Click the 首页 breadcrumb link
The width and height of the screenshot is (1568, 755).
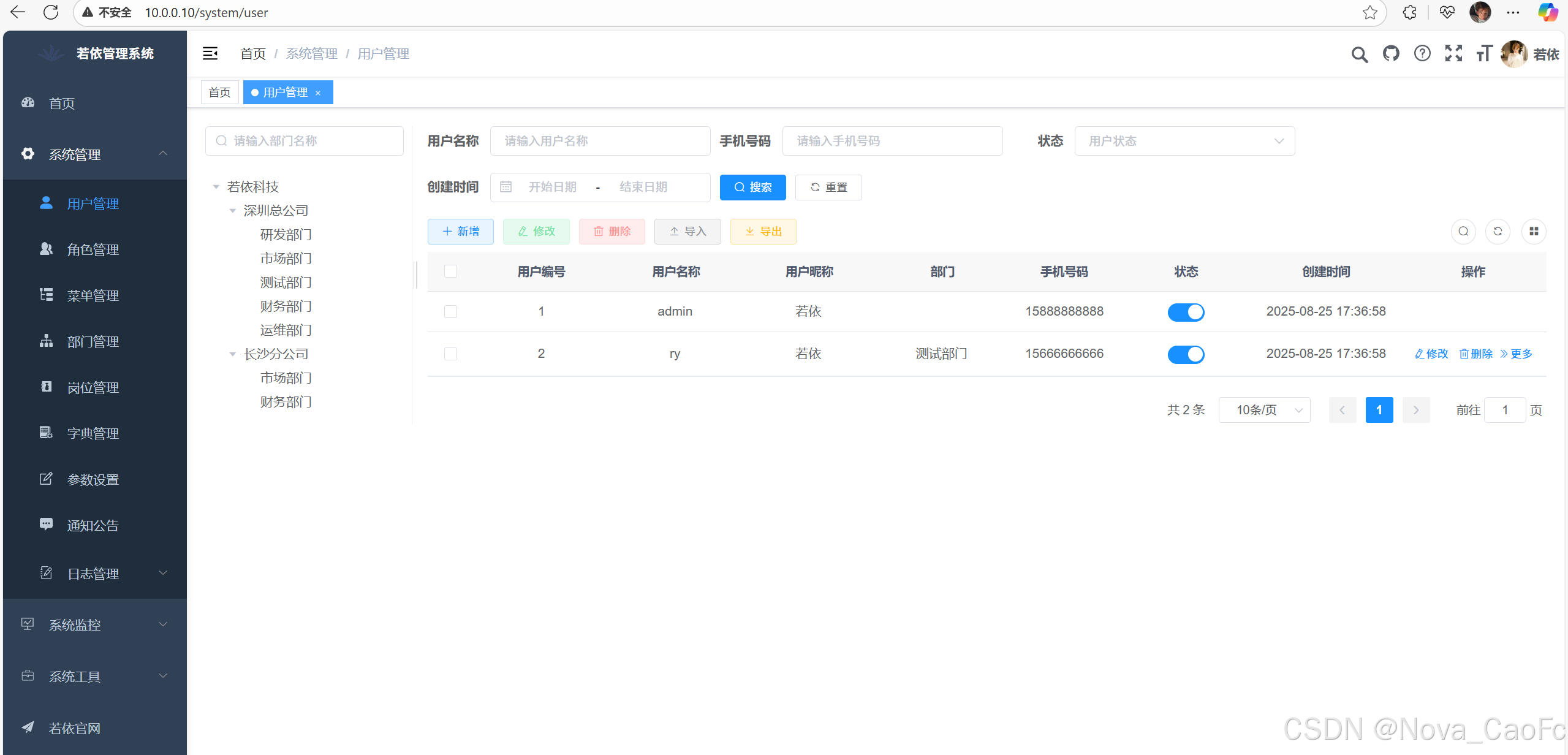coord(253,54)
